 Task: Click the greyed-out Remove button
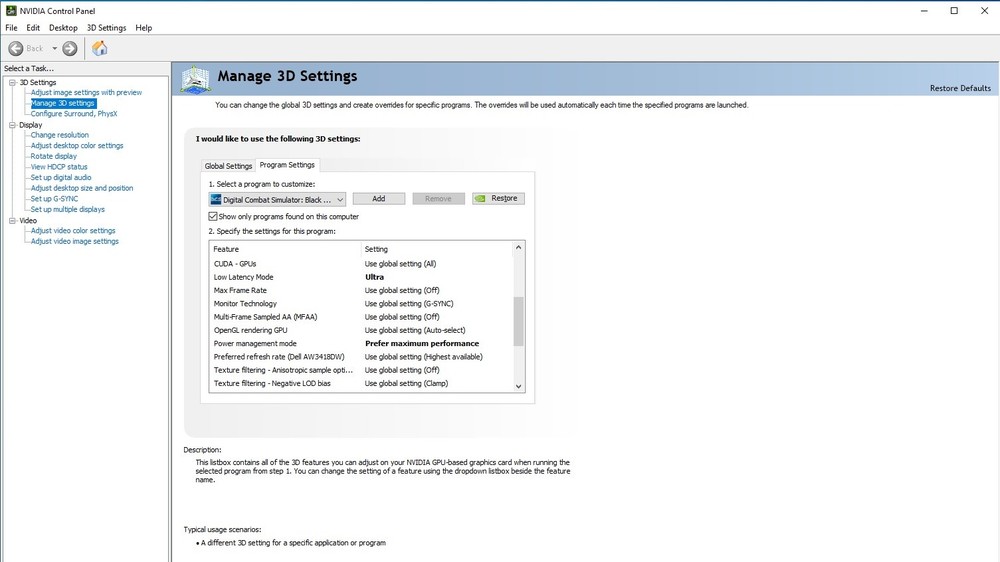[x=438, y=198]
